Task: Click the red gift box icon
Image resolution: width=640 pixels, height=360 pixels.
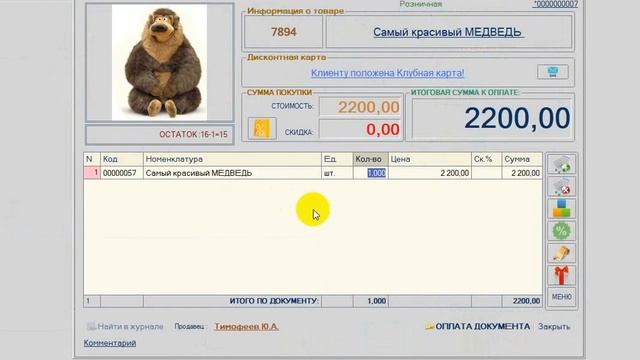Action: point(562,275)
